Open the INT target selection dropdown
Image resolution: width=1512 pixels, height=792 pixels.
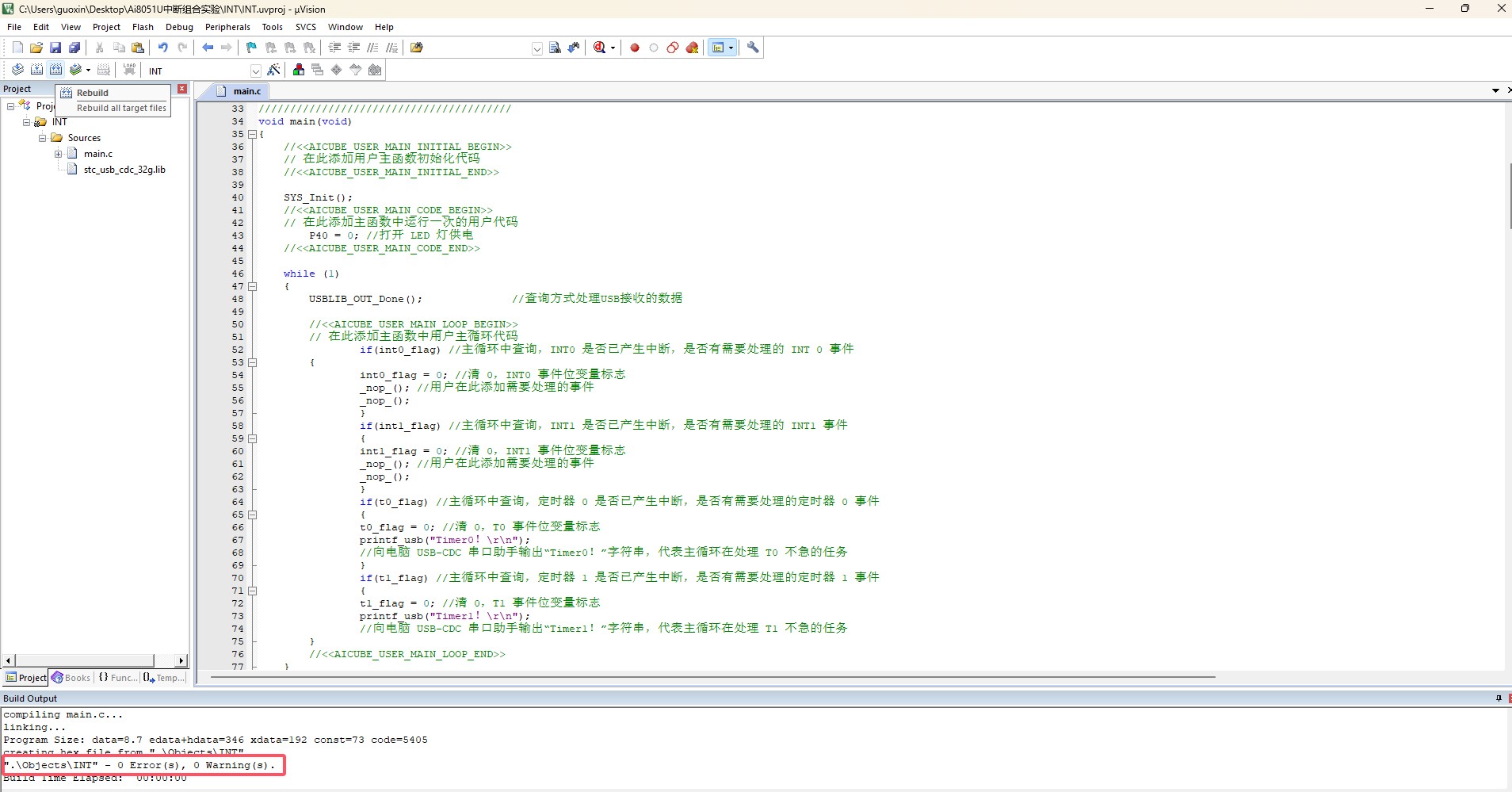point(255,71)
